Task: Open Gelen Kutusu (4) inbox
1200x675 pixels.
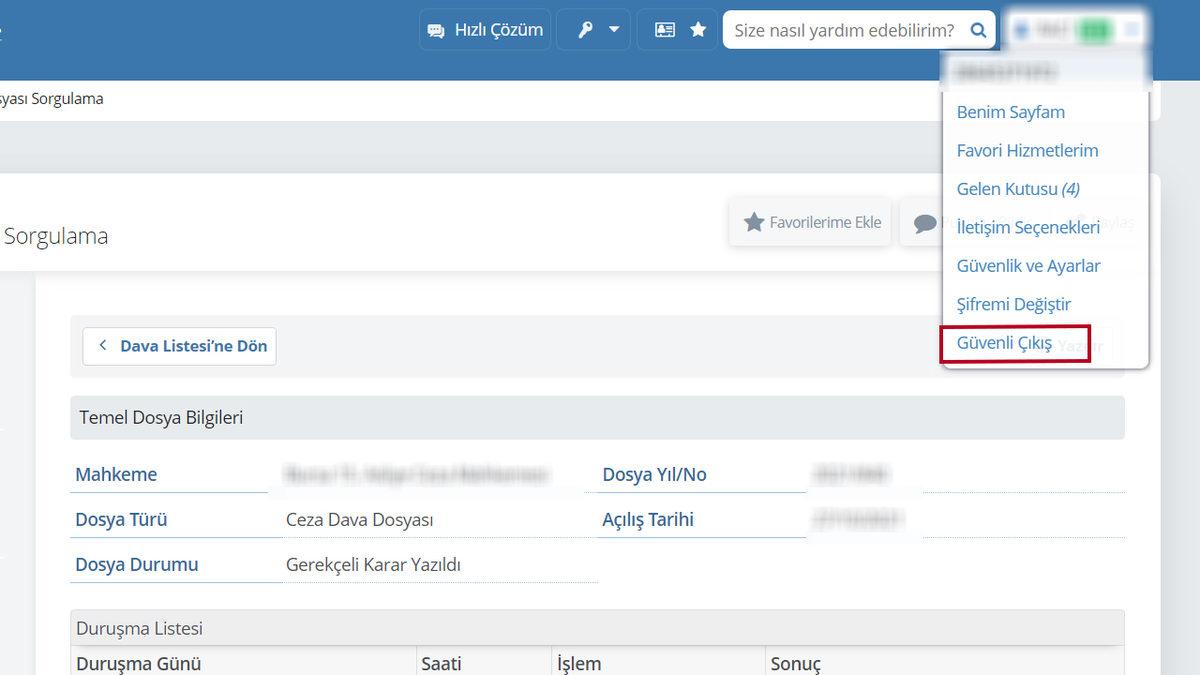Action: 1017,189
